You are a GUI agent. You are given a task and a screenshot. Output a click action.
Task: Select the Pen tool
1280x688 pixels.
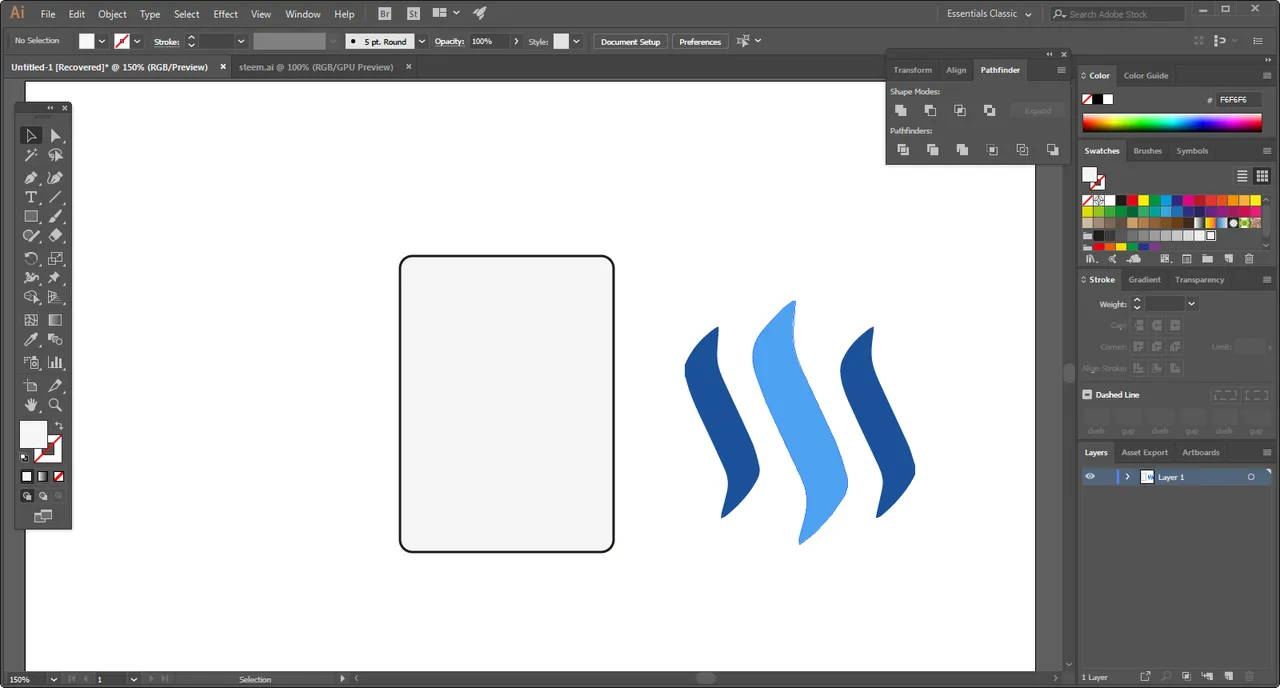click(31, 178)
